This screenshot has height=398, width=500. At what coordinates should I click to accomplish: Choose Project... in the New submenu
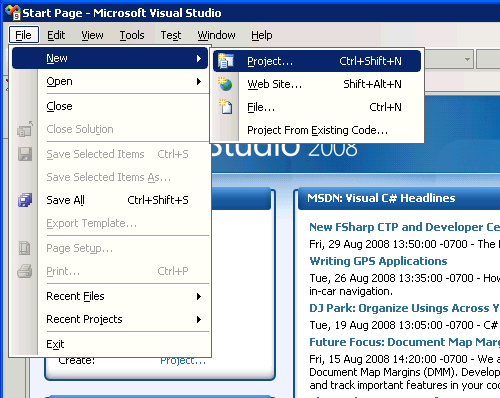[317, 61]
